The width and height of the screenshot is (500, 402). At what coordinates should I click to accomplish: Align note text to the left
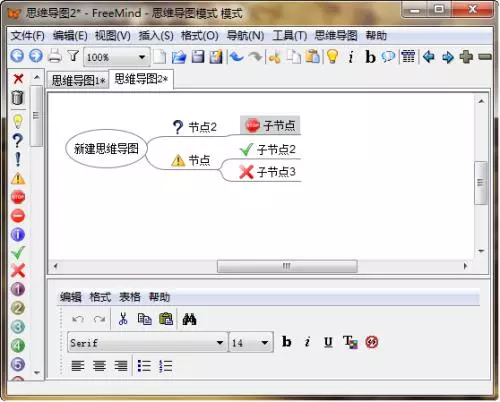coord(78,366)
